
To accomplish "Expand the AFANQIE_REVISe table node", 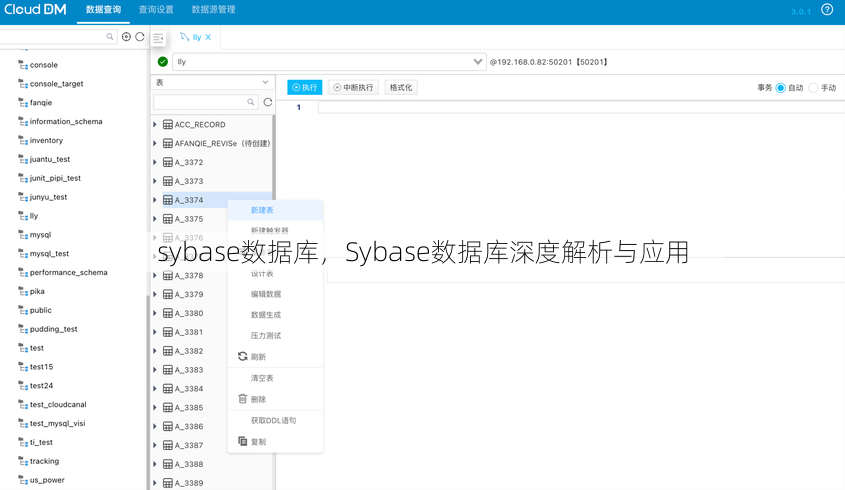I will (x=155, y=143).
